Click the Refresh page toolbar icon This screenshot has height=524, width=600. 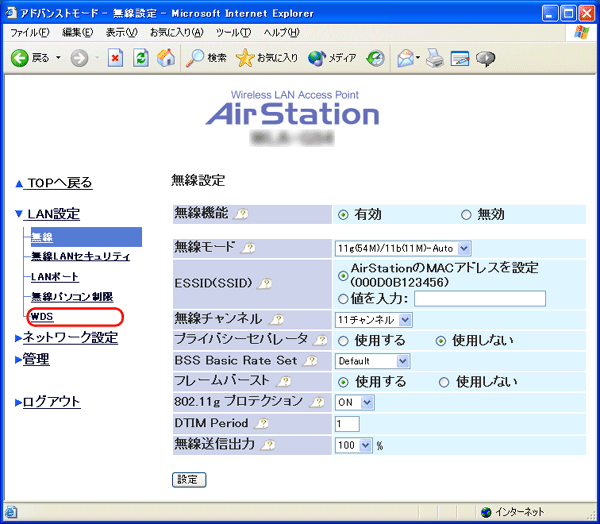(x=141, y=58)
